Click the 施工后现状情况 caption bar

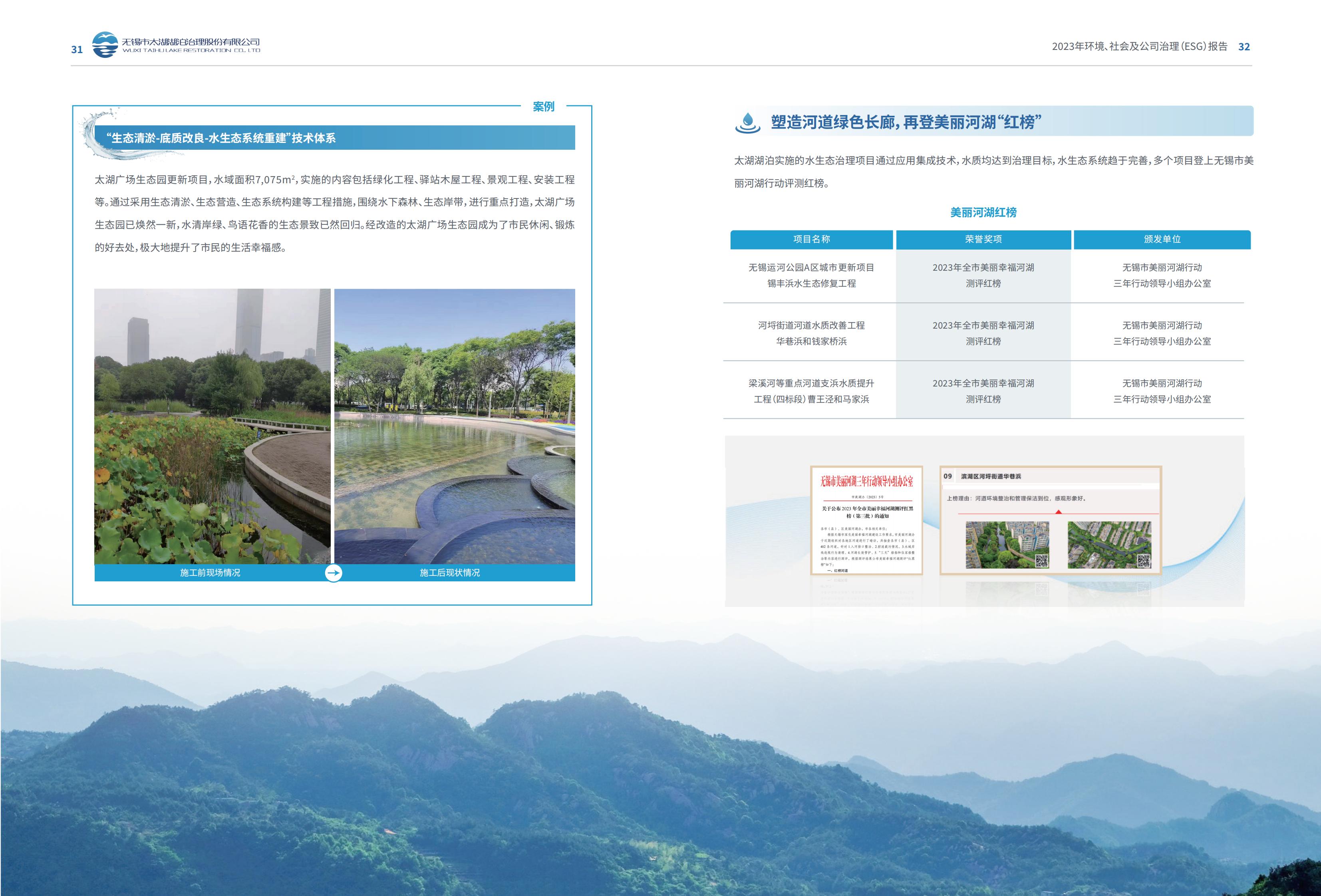(450, 573)
